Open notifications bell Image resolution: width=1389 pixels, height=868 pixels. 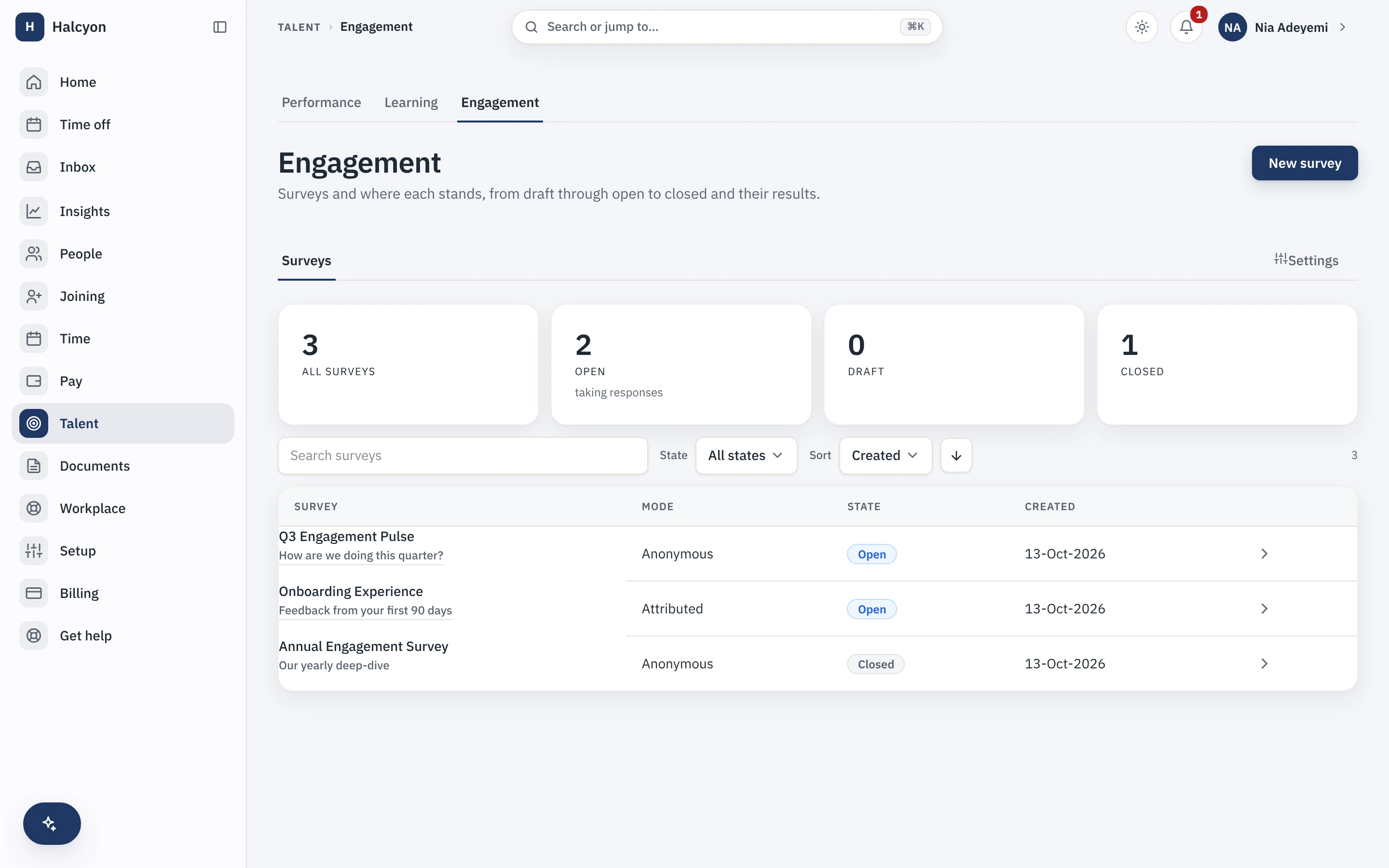[x=1186, y=27]
